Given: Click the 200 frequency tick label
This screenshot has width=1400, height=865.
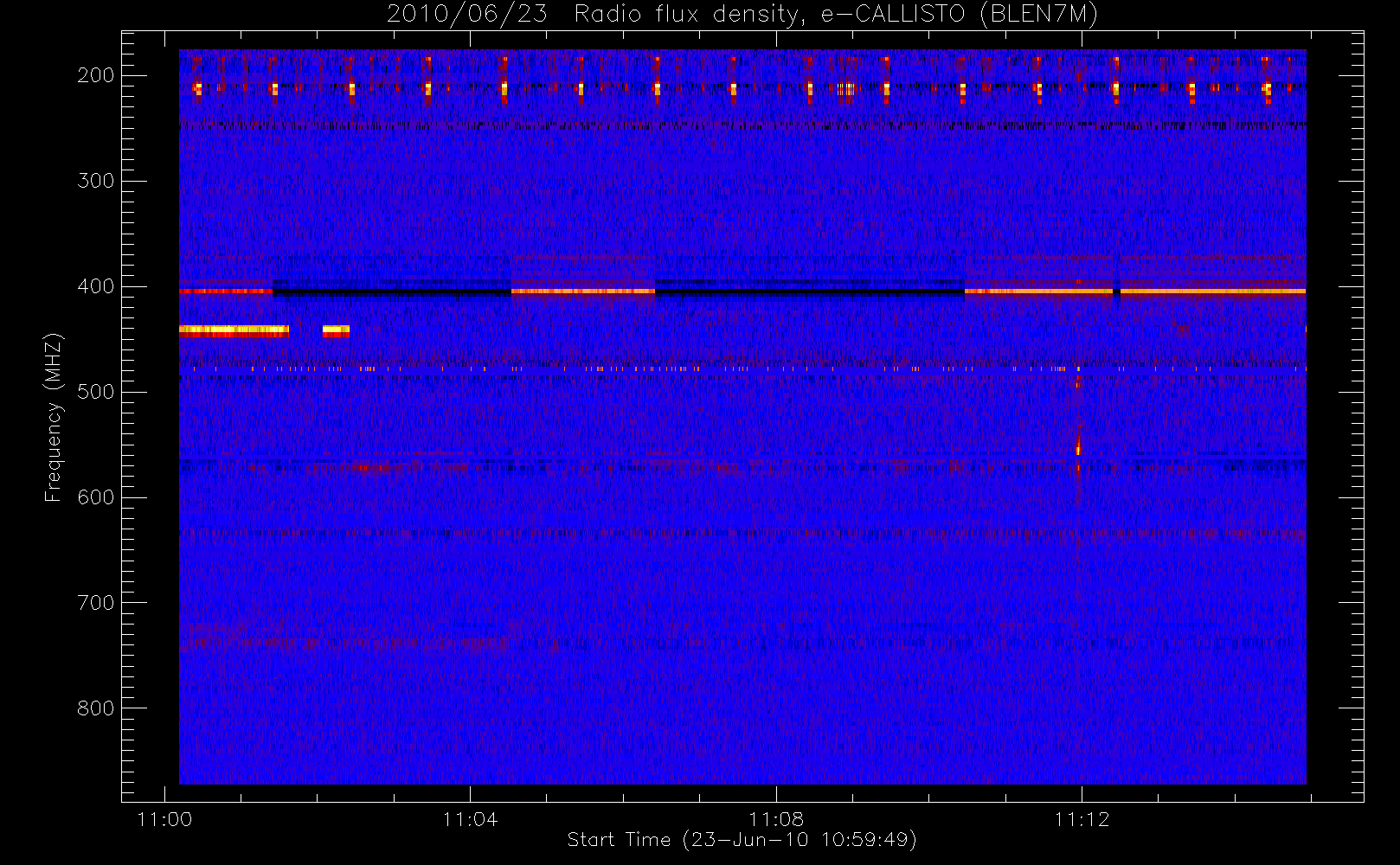Looking at the screenshot, I should [x=96, y=75].
